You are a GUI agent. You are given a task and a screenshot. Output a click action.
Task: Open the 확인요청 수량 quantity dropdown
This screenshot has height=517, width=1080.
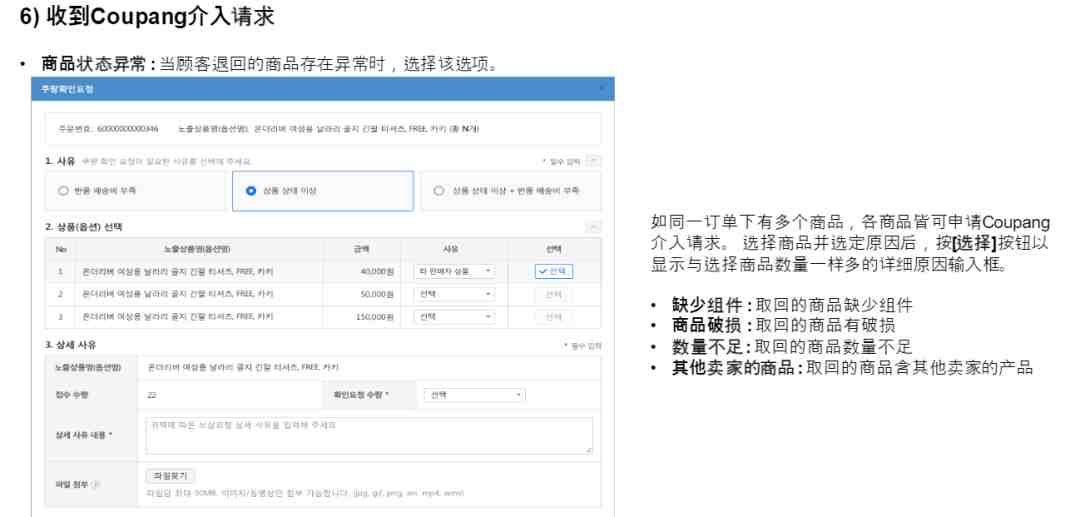(x=475, y=395)
